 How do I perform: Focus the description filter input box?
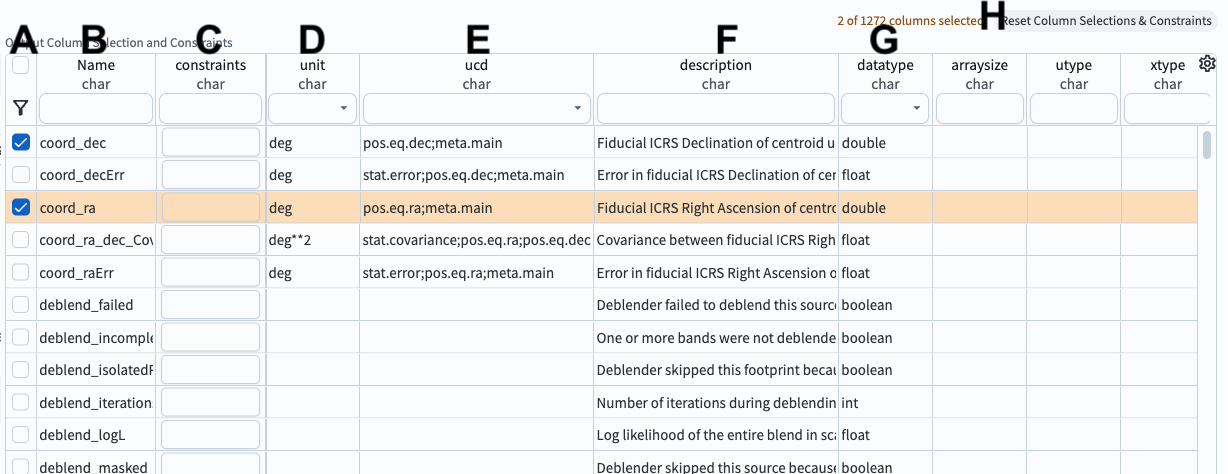[x=715, y=108]
